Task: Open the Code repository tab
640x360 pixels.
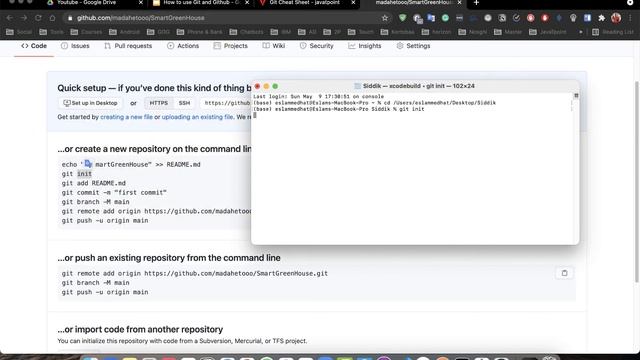Action: (34, 46)
